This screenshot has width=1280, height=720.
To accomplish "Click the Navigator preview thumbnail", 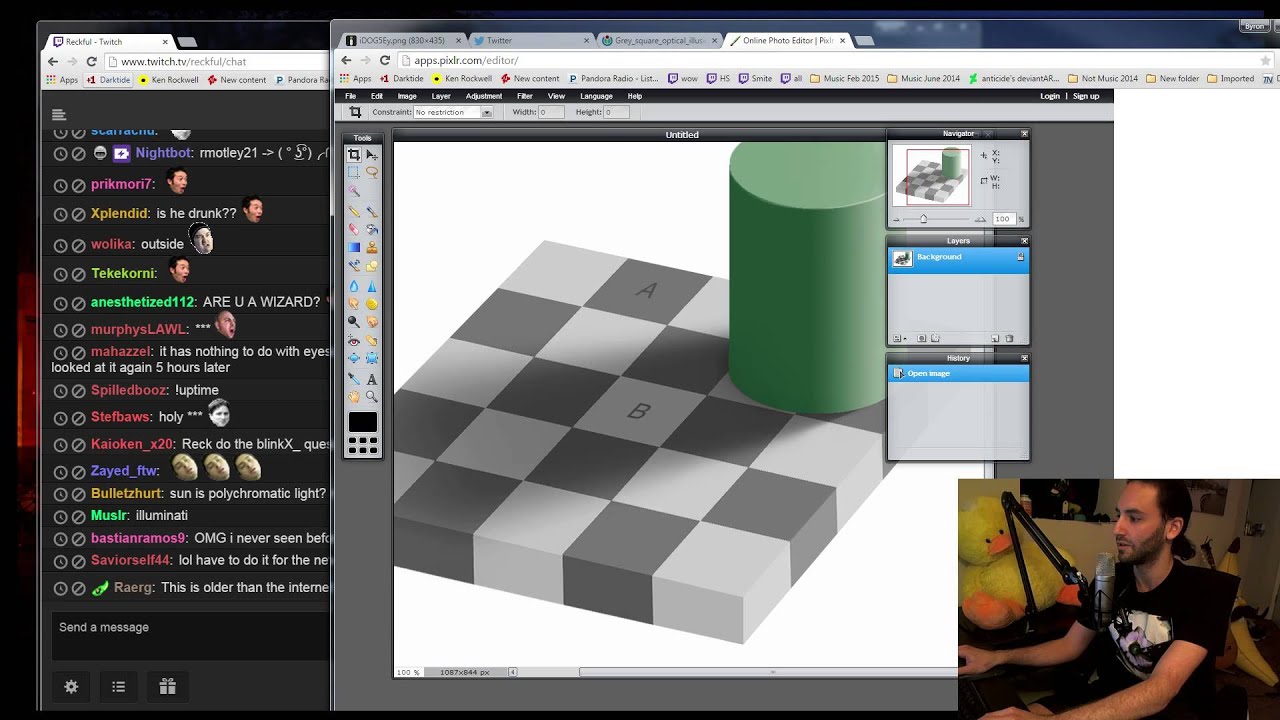I will pos(931,176).
